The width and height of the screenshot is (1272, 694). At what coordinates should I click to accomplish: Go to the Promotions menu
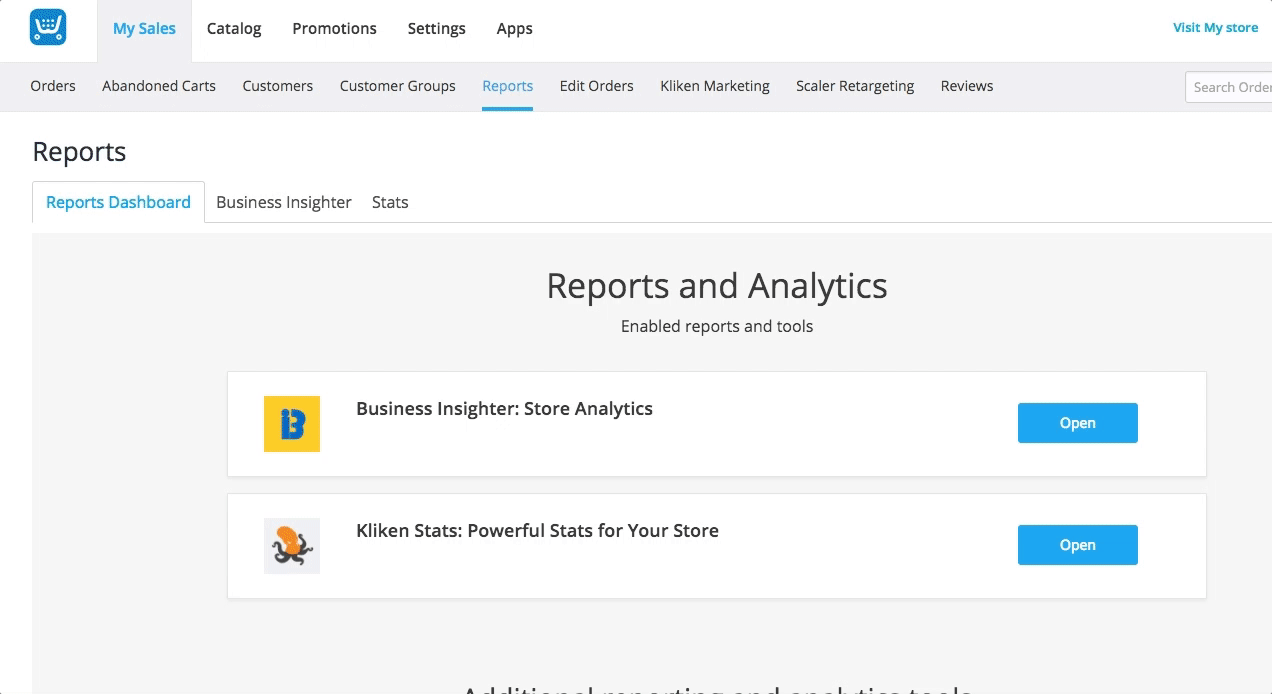[x=334, y=29]
